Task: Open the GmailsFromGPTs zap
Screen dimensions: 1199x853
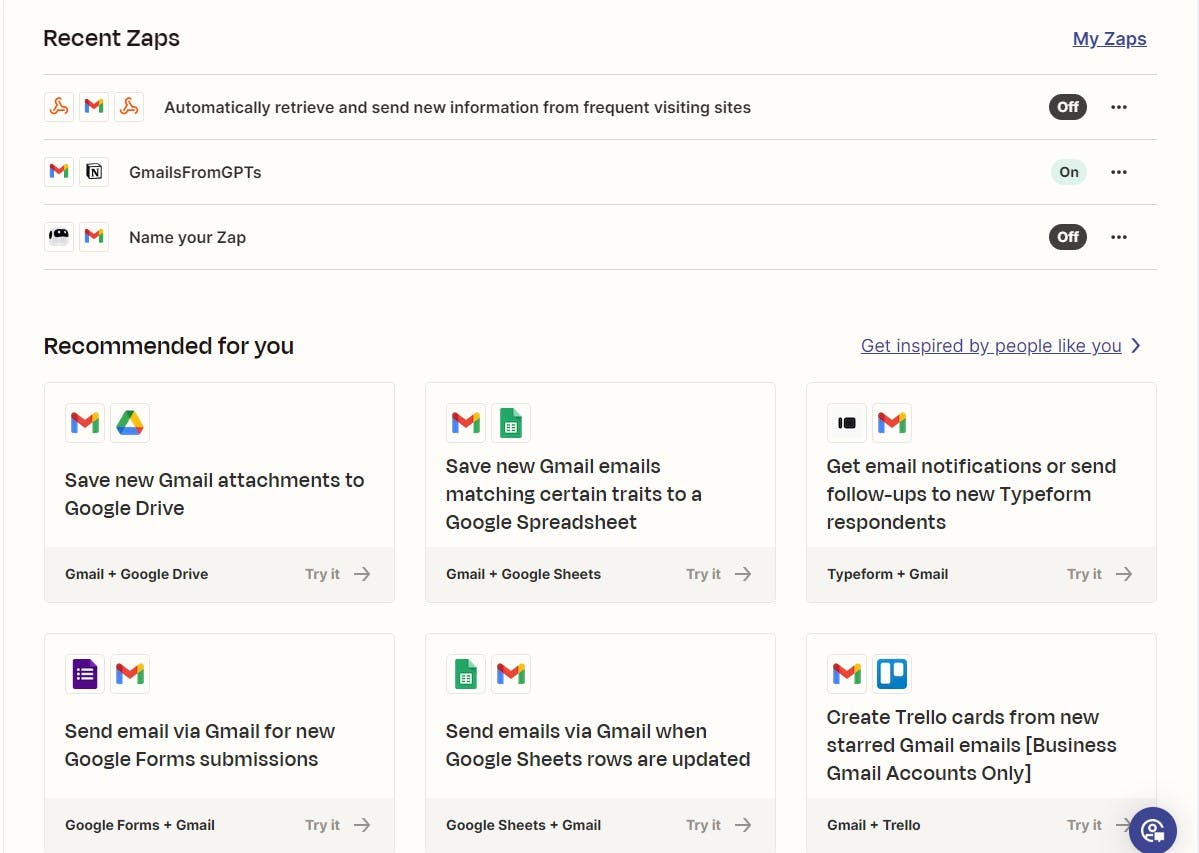Action: tap(195, 173)
